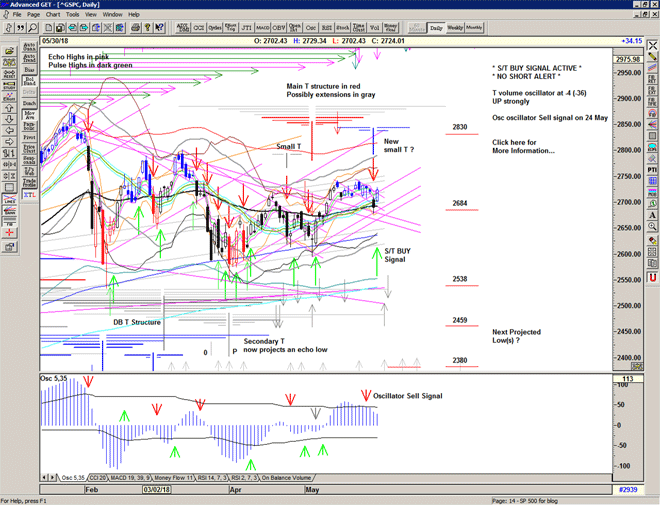Select the Trade Profile button

click(28, 183)
